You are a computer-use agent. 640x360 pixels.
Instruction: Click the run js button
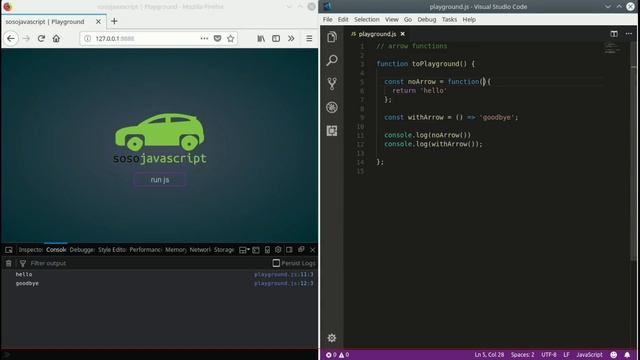tap(160, 180)
